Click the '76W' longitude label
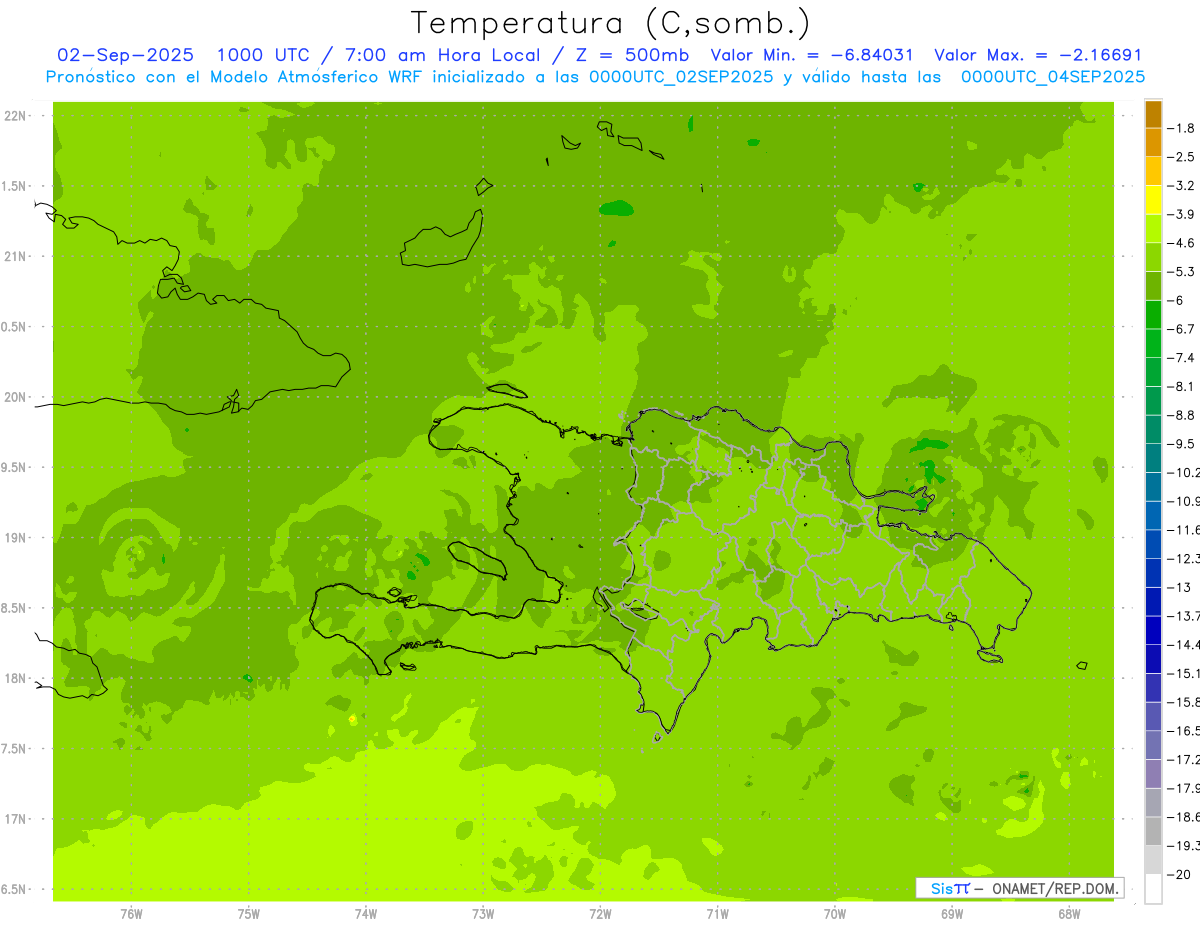Image resolution: width=1200 pixels, height=927 pixels. click(131, 914)
